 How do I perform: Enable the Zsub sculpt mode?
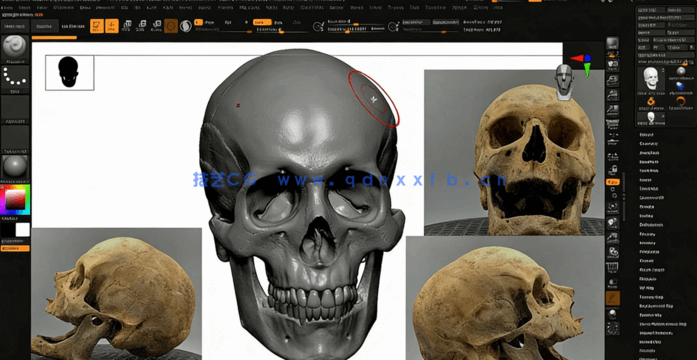pos(278,22)
